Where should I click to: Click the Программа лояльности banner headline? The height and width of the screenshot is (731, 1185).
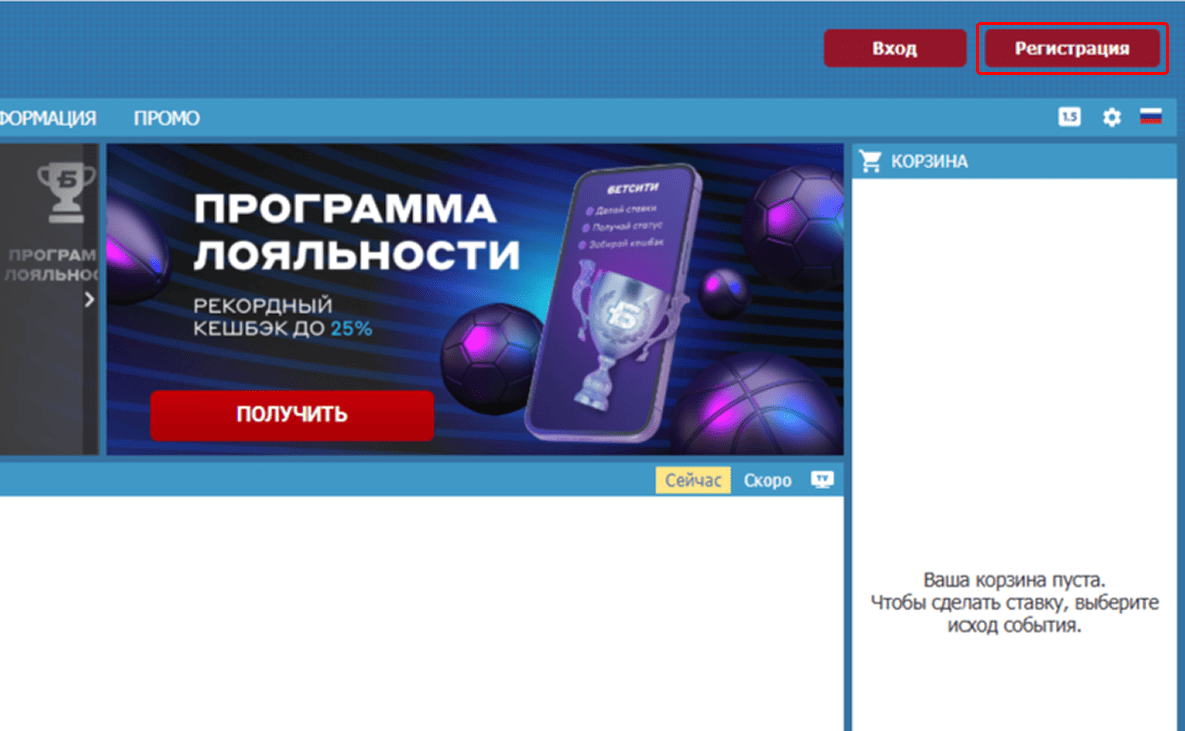click(x=356, y=232)
